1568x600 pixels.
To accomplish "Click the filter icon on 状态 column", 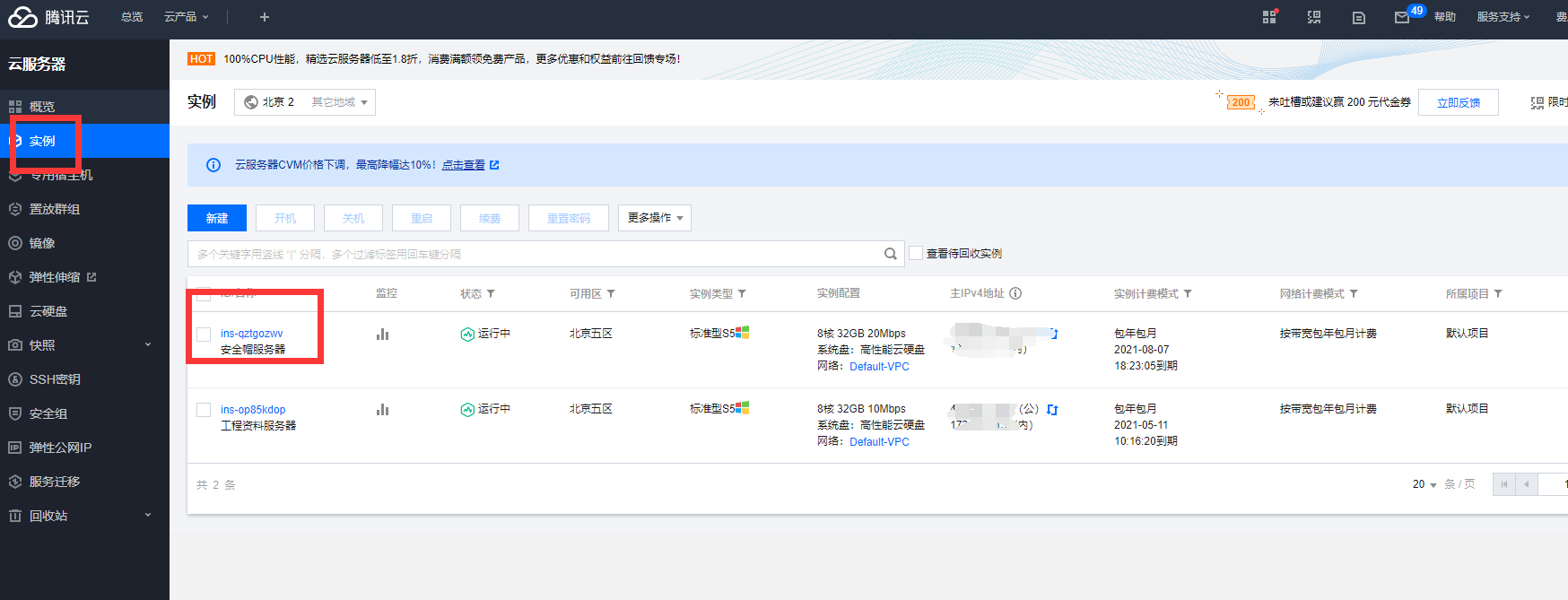I will (x=491, y=294).
